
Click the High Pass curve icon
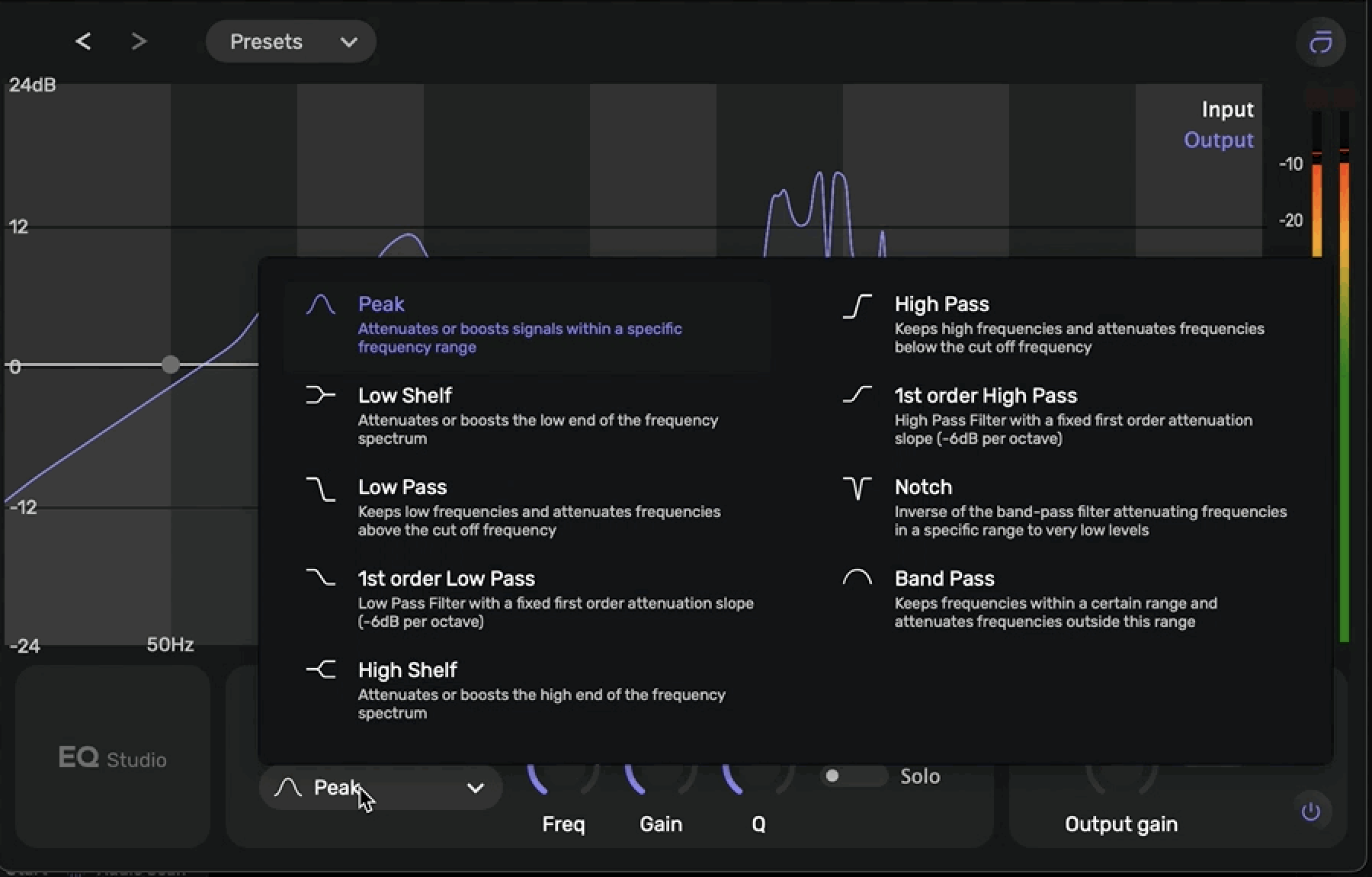tap(857, 306)
